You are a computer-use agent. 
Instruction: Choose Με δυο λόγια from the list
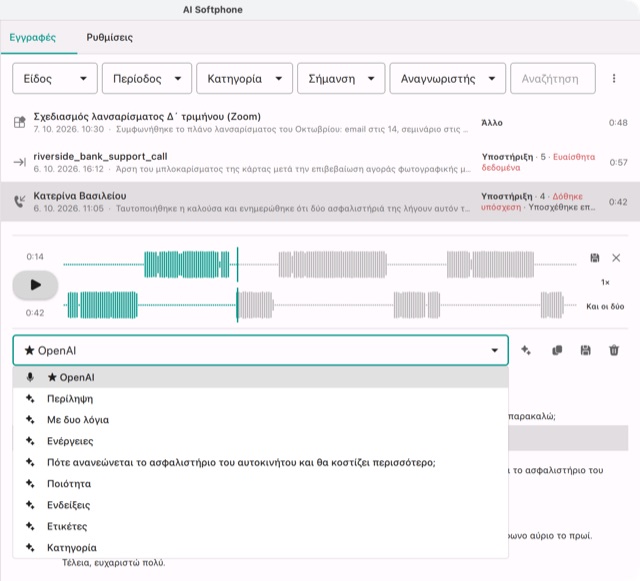point(260,420)
